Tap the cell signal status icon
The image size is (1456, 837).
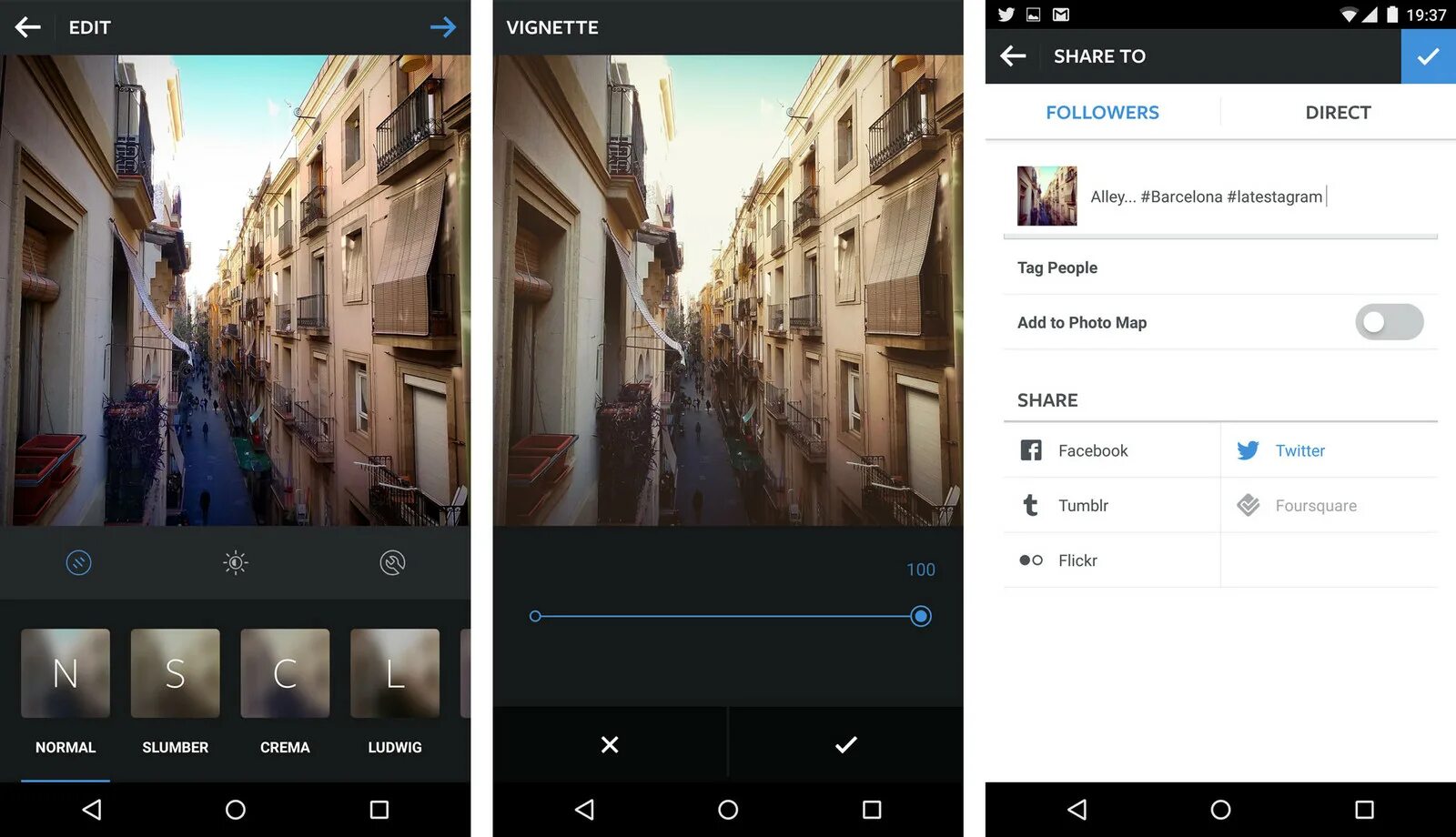tap(1370, 15)
